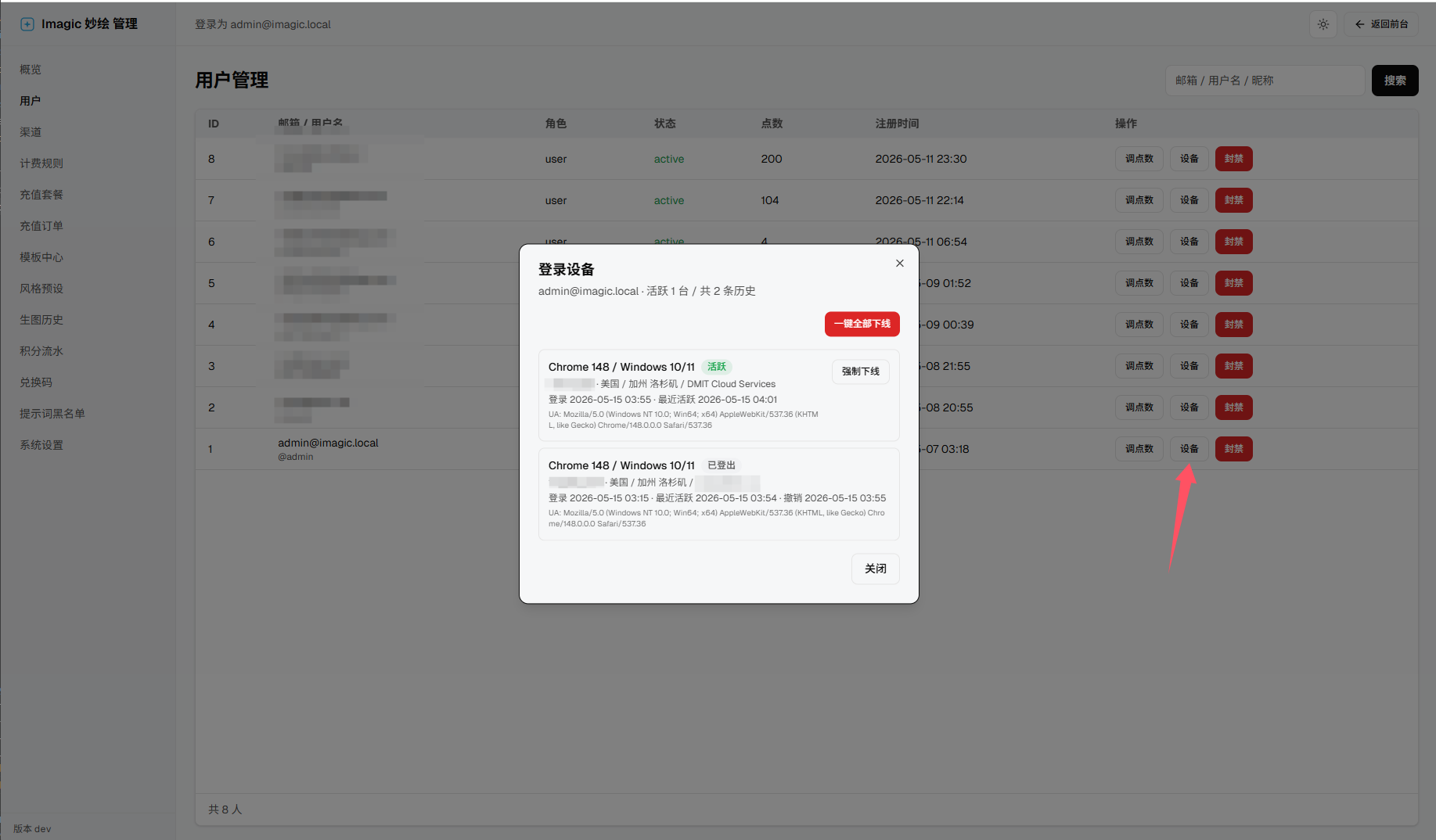The image size is (1436, 840).
Task: Click admin@imagic.local in the user table
Action: click(x=328, y=443)
